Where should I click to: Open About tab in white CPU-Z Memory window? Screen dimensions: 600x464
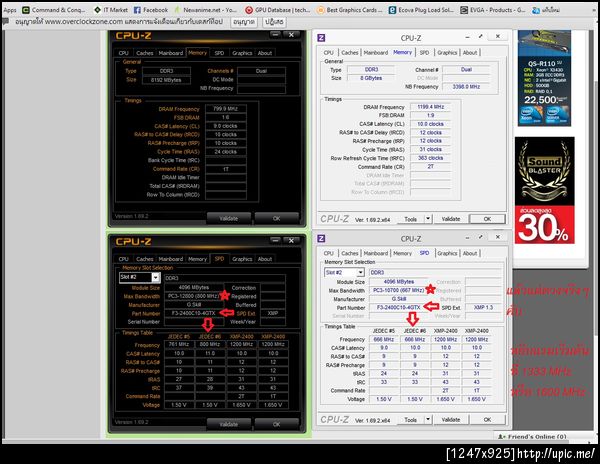(470, 52)
